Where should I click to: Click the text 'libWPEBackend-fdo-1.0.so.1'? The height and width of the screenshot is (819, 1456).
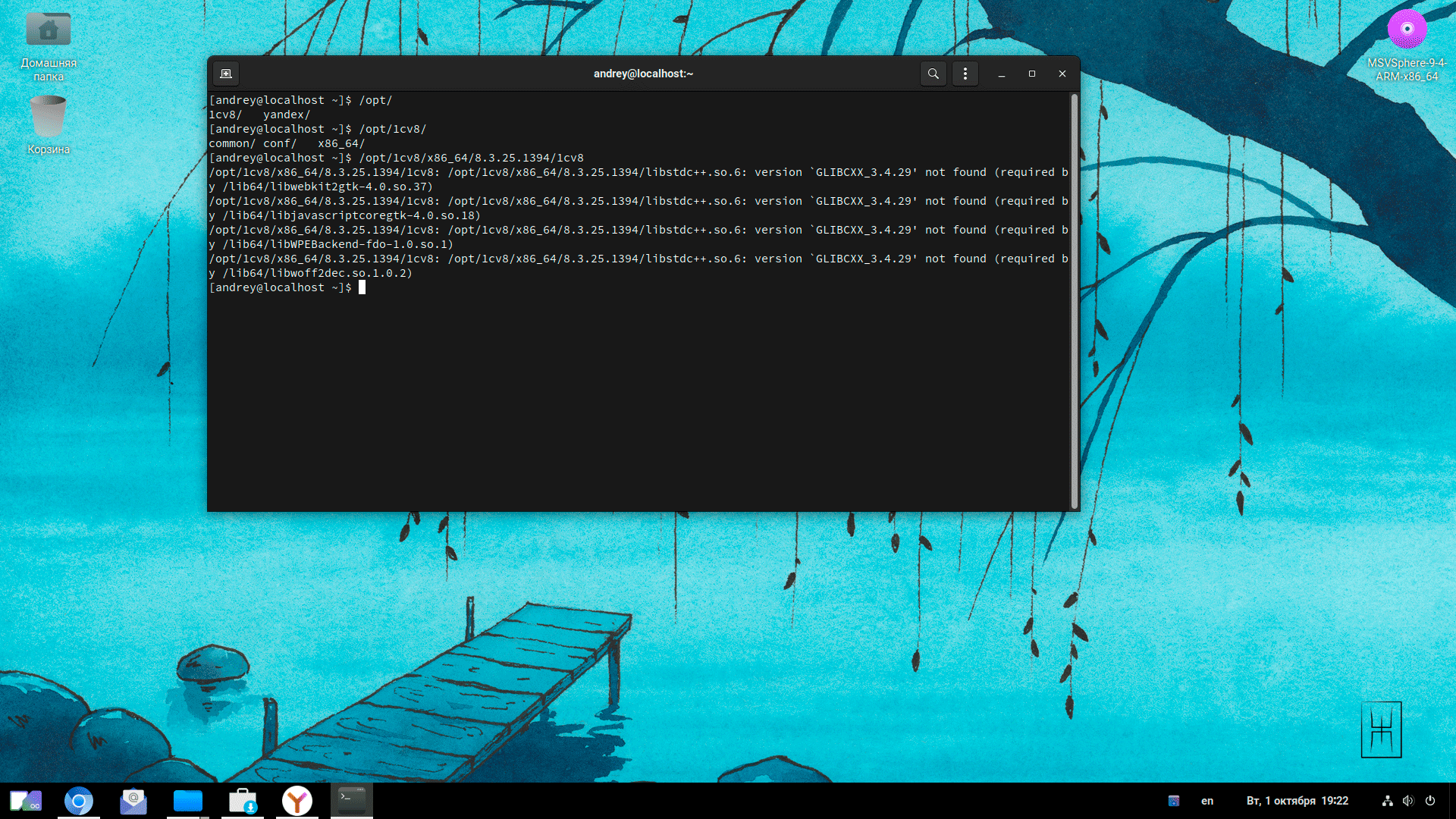point(358,244)
